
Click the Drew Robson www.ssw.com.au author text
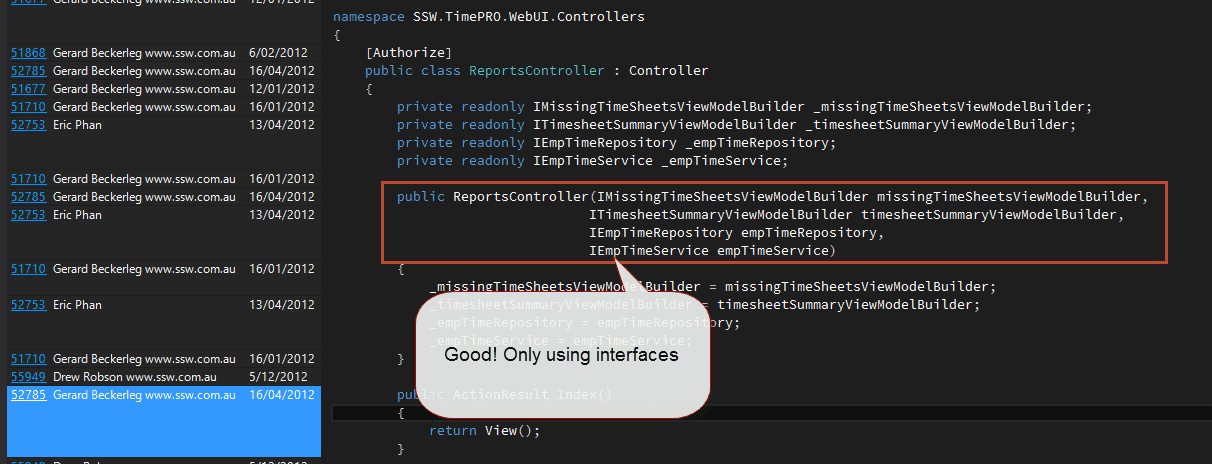[x=135, y=377]
